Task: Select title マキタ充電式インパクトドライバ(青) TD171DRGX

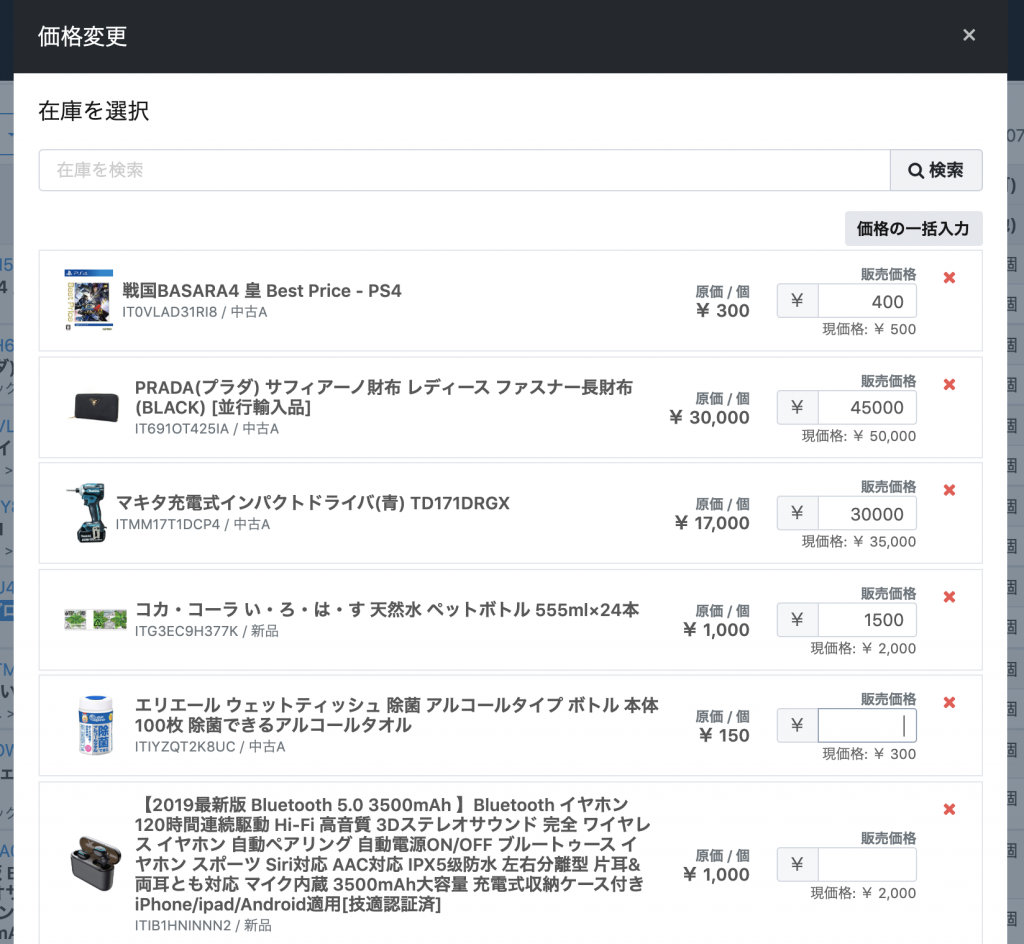Action: click(x=312, y=503)
